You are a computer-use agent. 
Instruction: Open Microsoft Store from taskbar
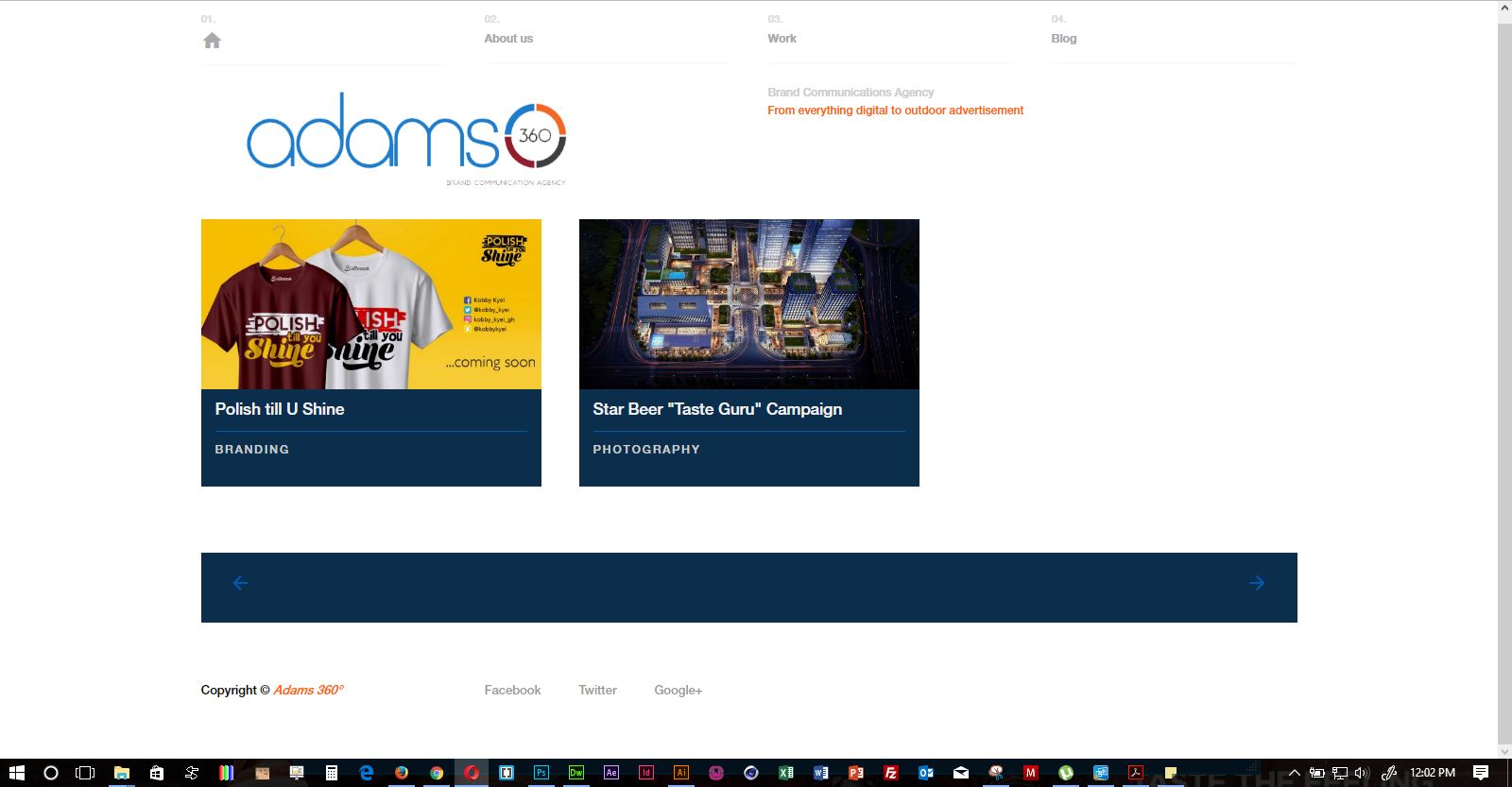coord(157,773)
